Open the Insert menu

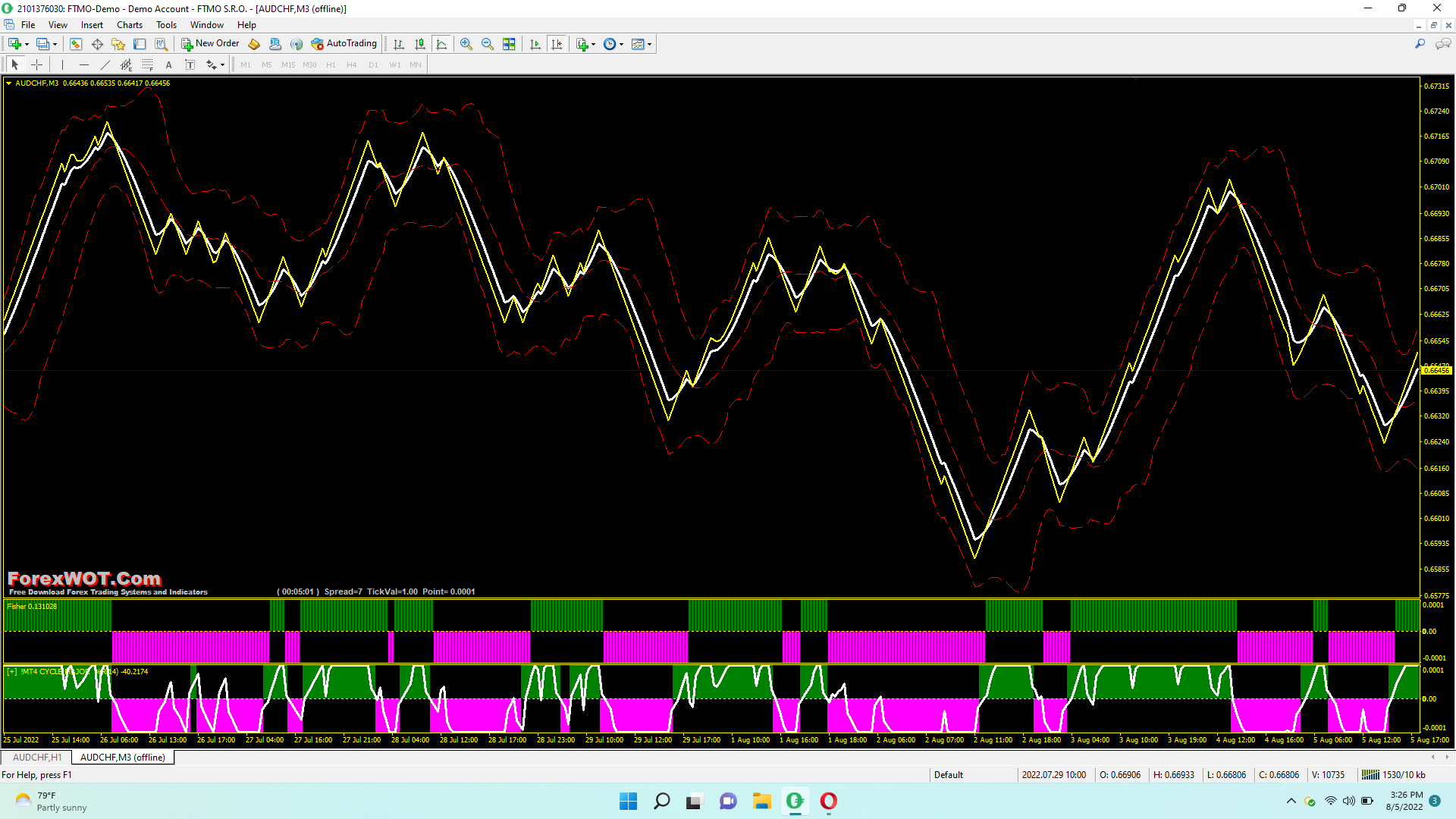(92, 25)
